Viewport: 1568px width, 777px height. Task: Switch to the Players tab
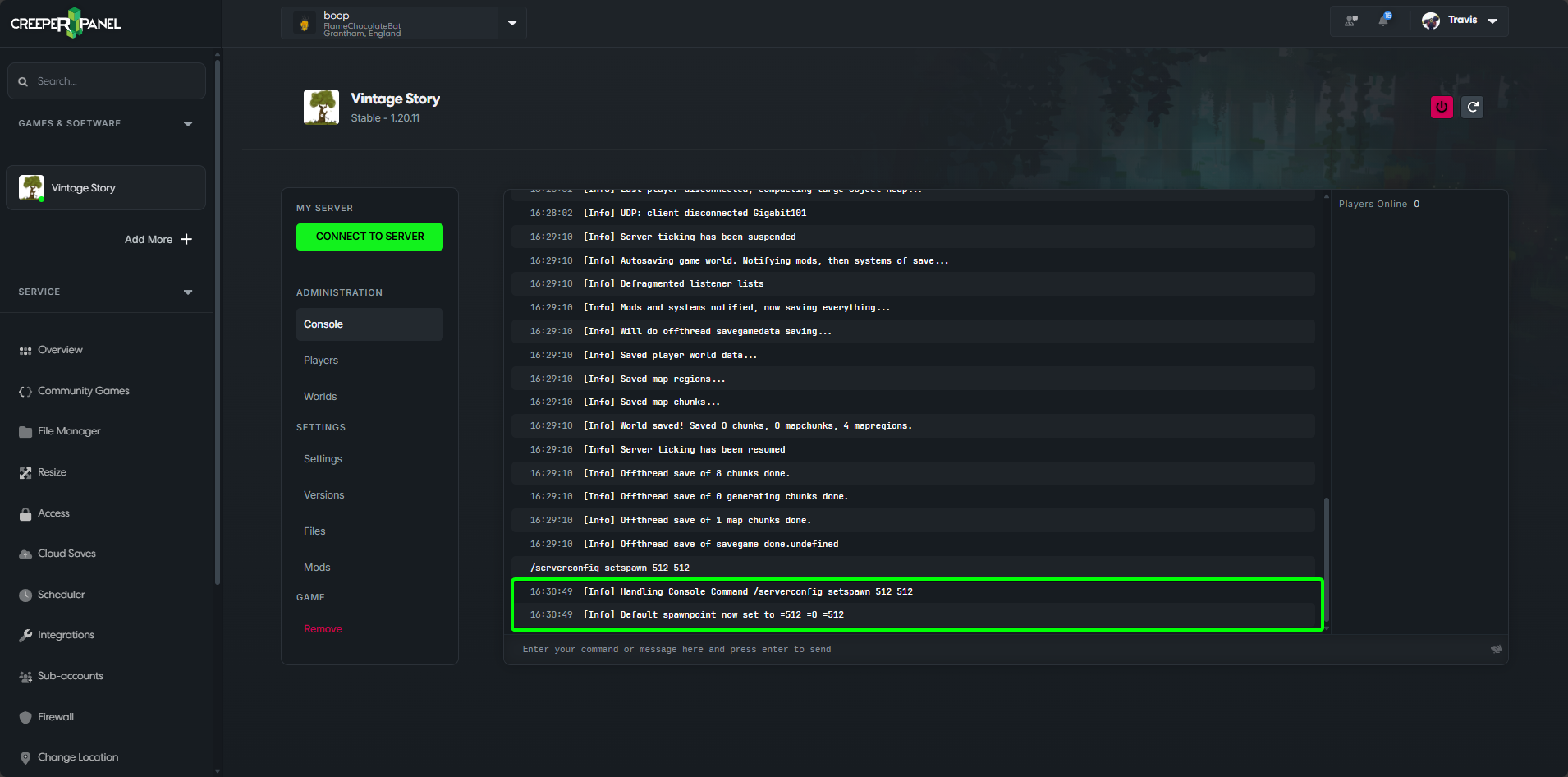[x=321, y=361]
